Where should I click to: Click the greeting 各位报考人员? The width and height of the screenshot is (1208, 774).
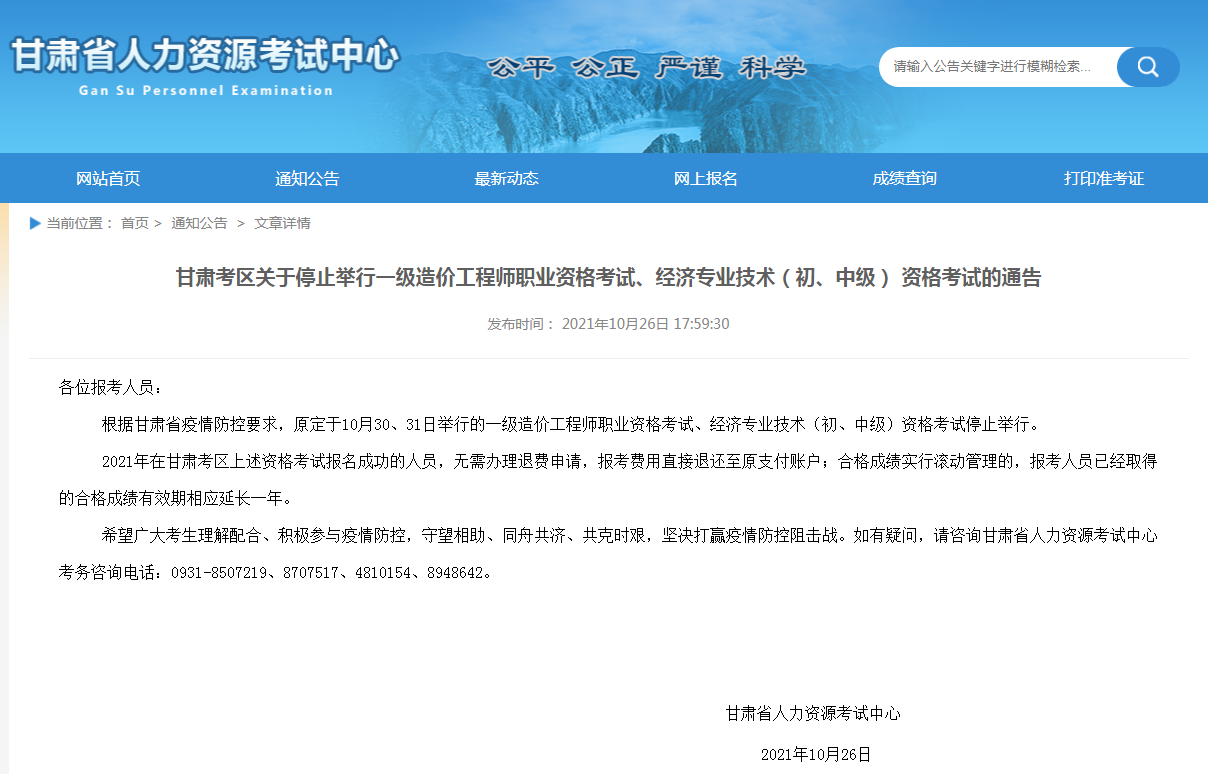click(x=109, y=388)
